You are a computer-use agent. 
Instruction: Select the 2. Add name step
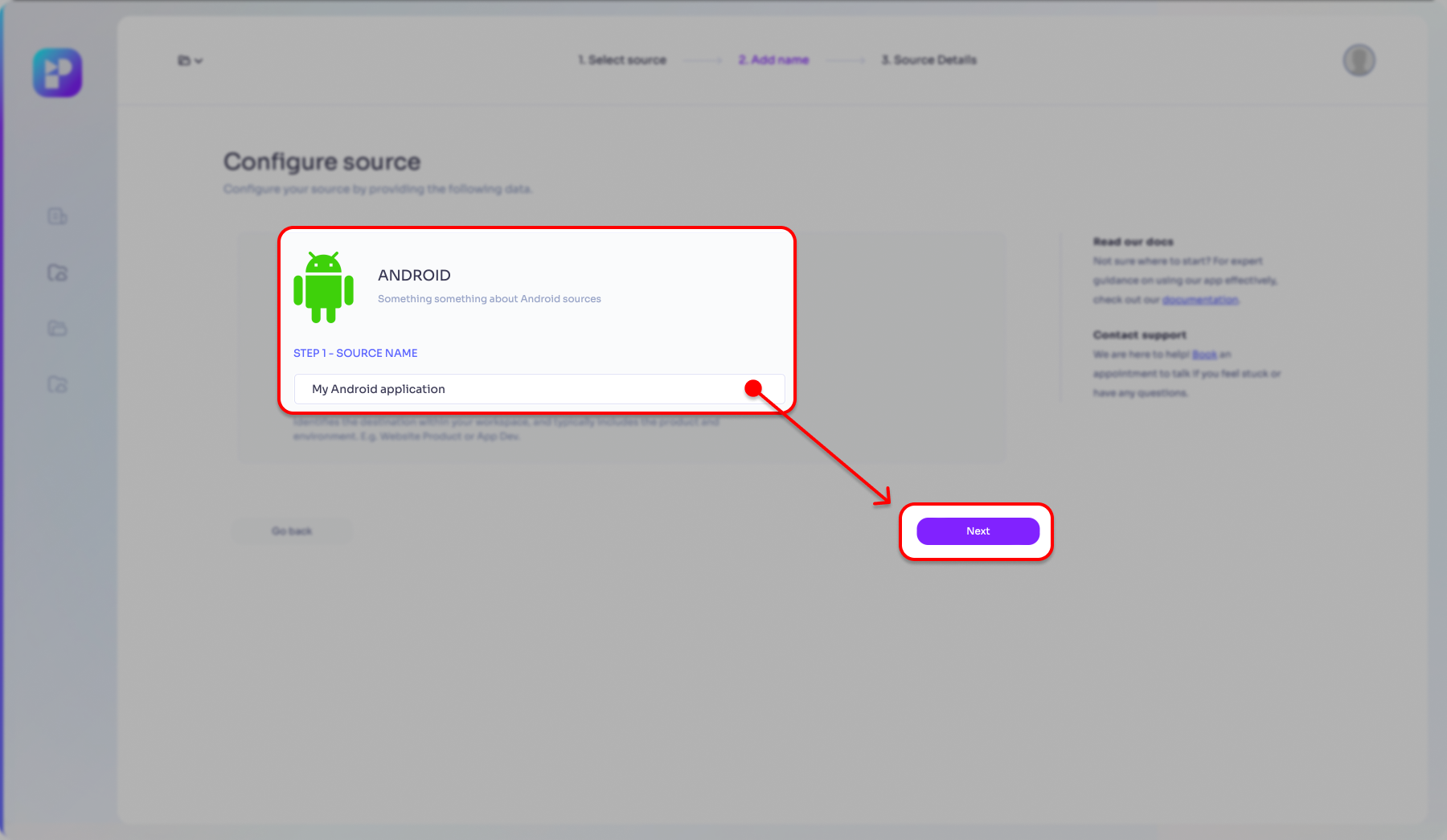773,60
